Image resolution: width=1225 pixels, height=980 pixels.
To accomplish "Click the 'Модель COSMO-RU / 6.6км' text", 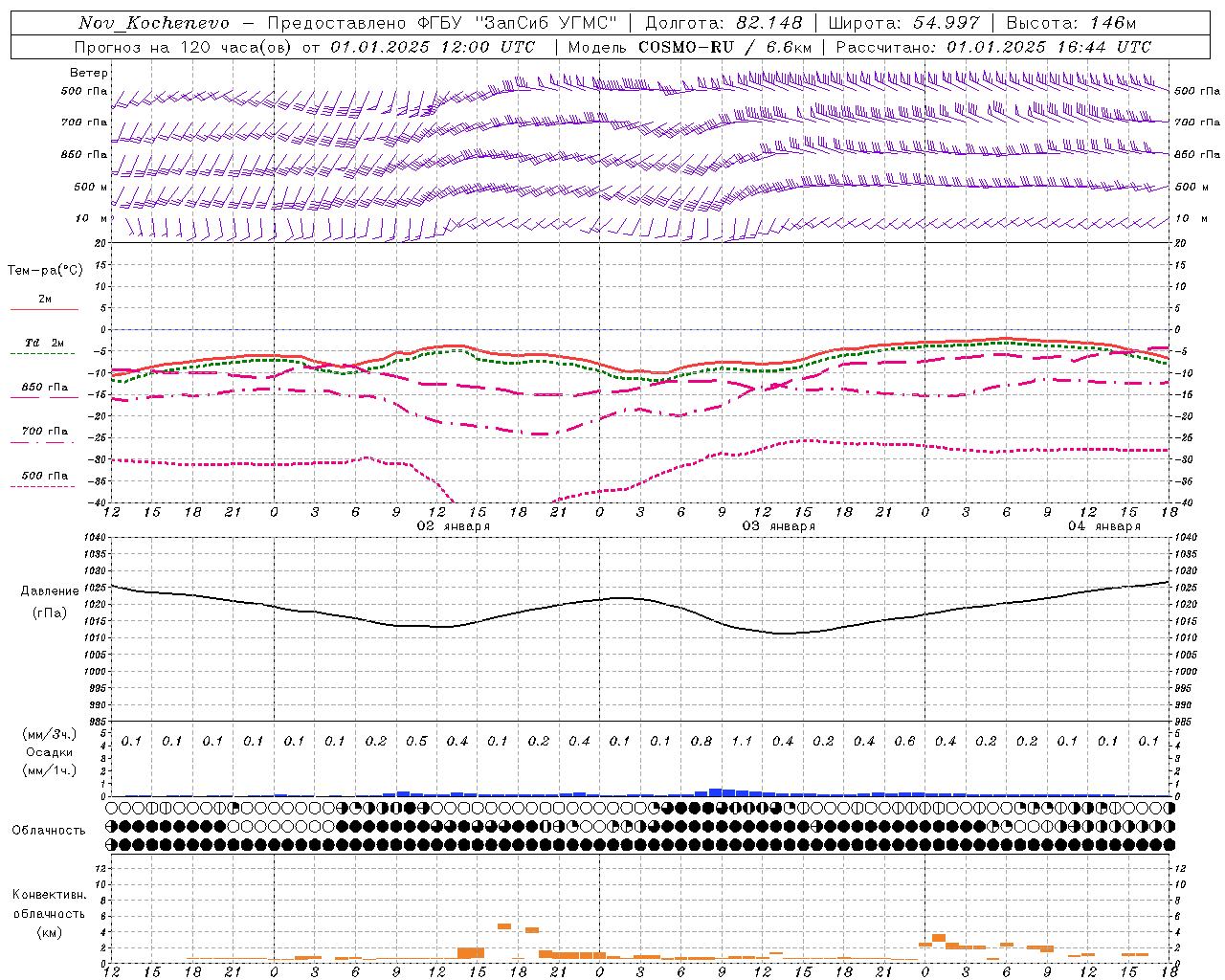I will point(689,47).
